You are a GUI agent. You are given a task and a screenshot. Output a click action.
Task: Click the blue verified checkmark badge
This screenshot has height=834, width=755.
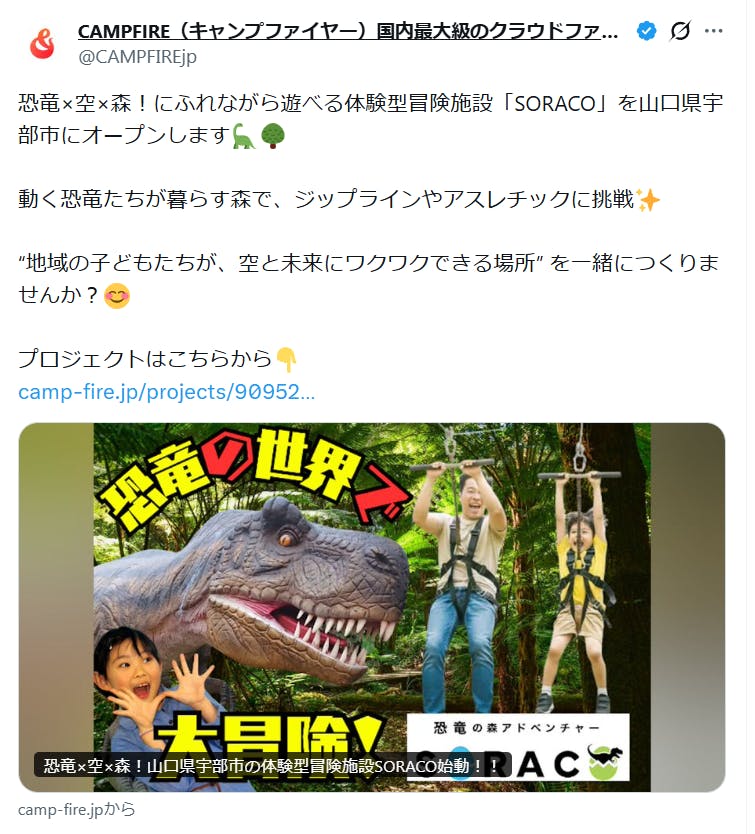(x=646, y=31)
